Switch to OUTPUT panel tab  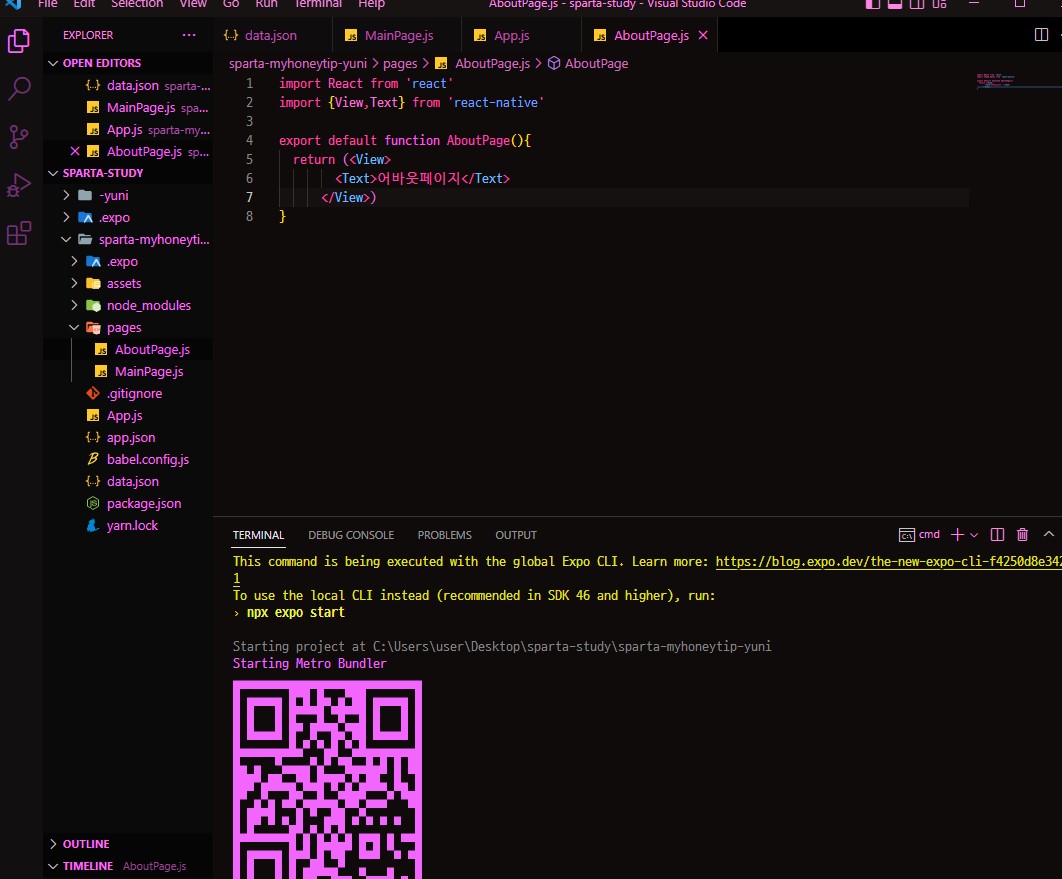coord(515,535)
